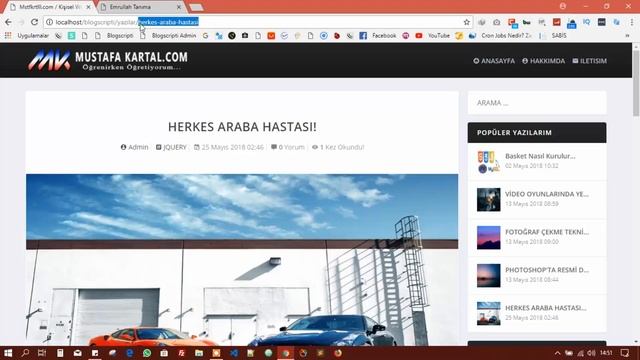
Task: Open FOTOĞRAF ÇEKME TEKNİ... popular post
Action: coord(547,232)
